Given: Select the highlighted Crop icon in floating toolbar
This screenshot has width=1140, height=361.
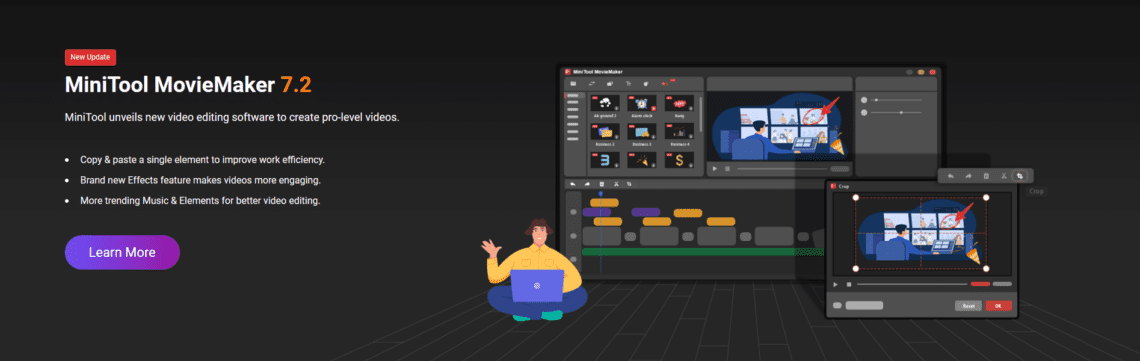Looking at the screenshot, I should pos(1020,176).
